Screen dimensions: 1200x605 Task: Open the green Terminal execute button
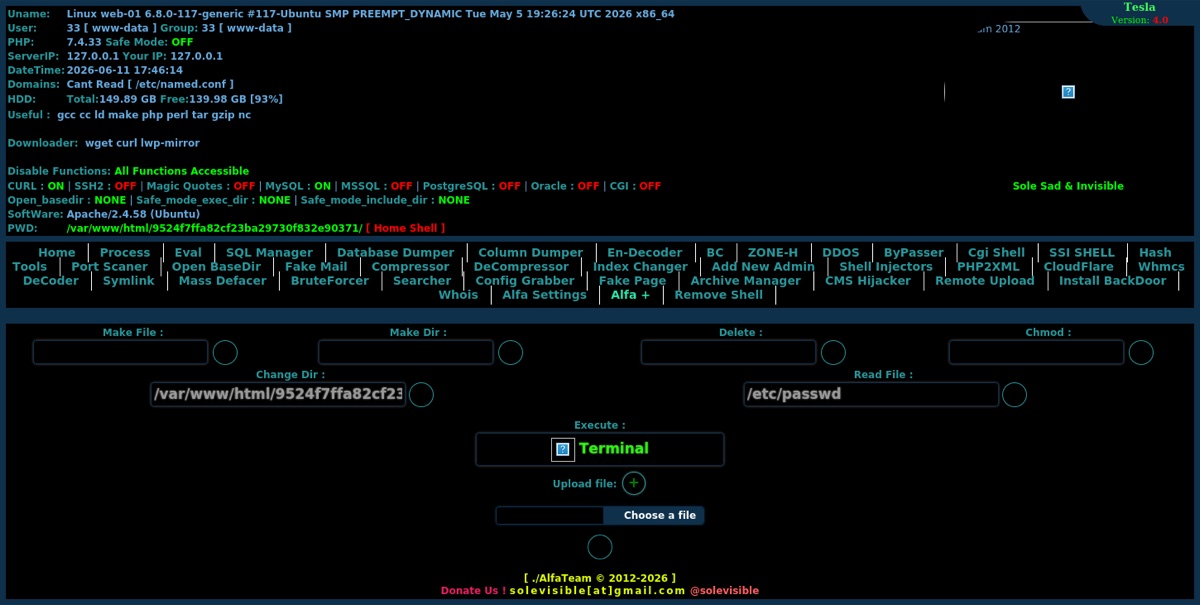(614, 449)
